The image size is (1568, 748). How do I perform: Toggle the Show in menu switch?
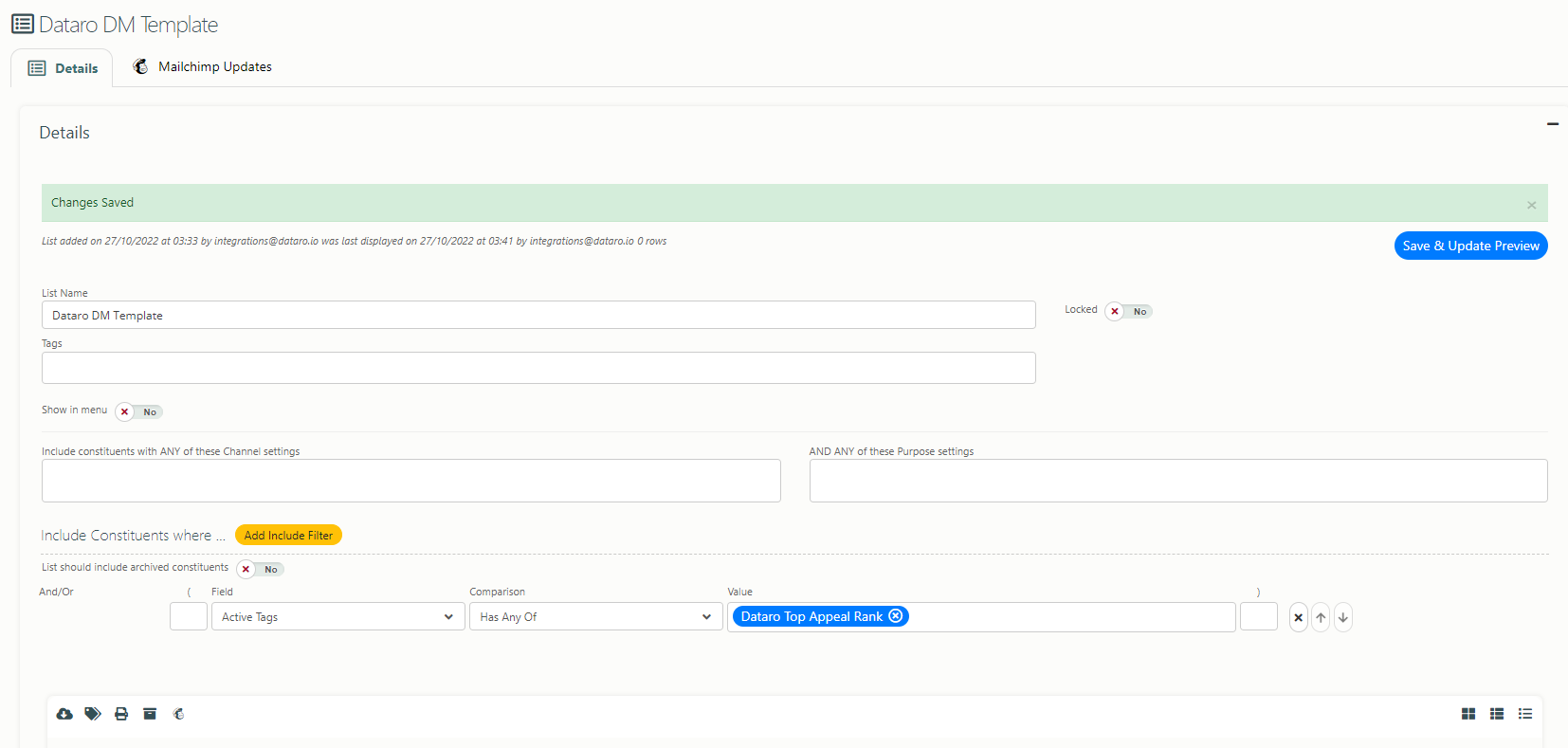pos(138,411)
